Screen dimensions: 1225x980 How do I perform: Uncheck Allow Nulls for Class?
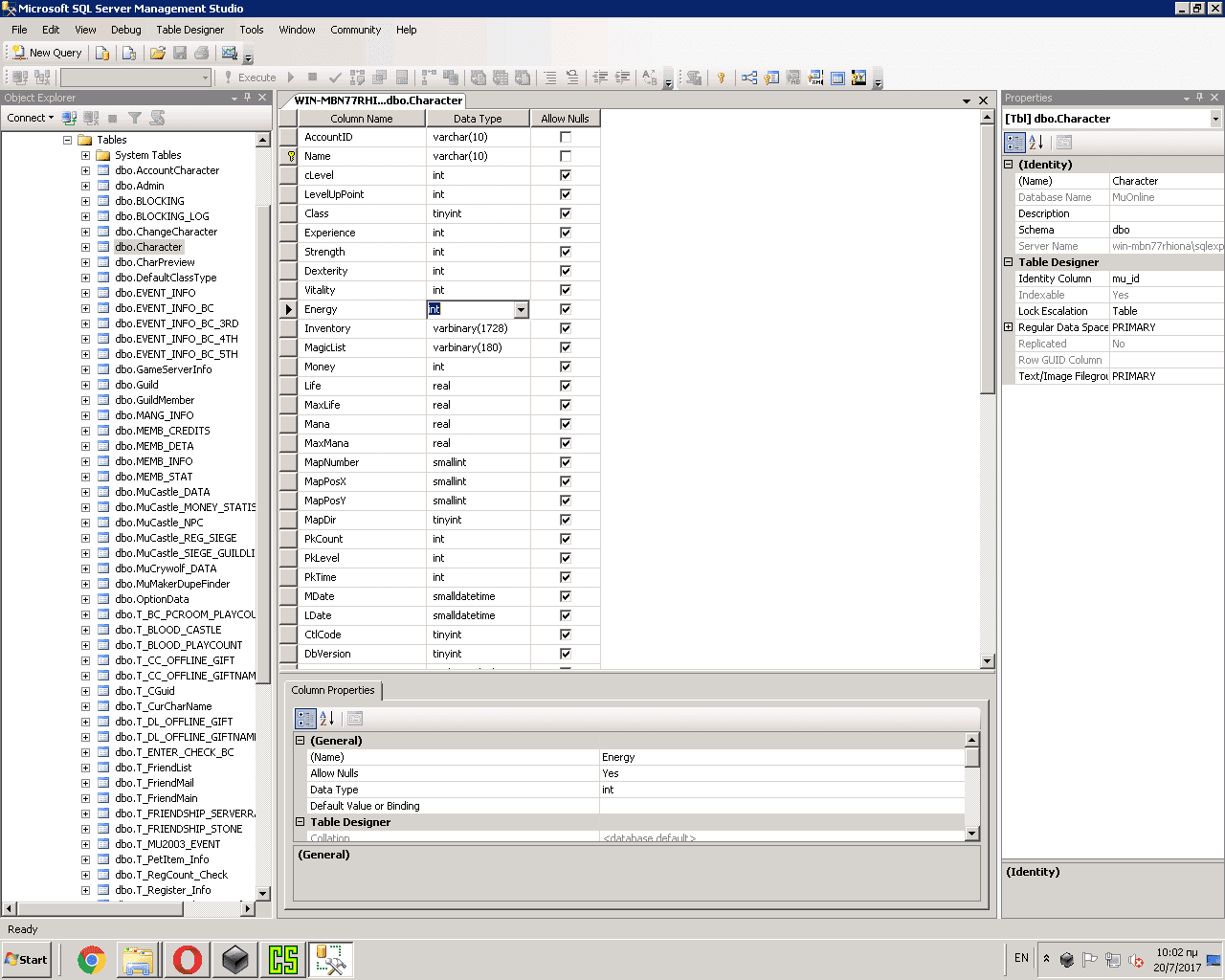(566, 213)
